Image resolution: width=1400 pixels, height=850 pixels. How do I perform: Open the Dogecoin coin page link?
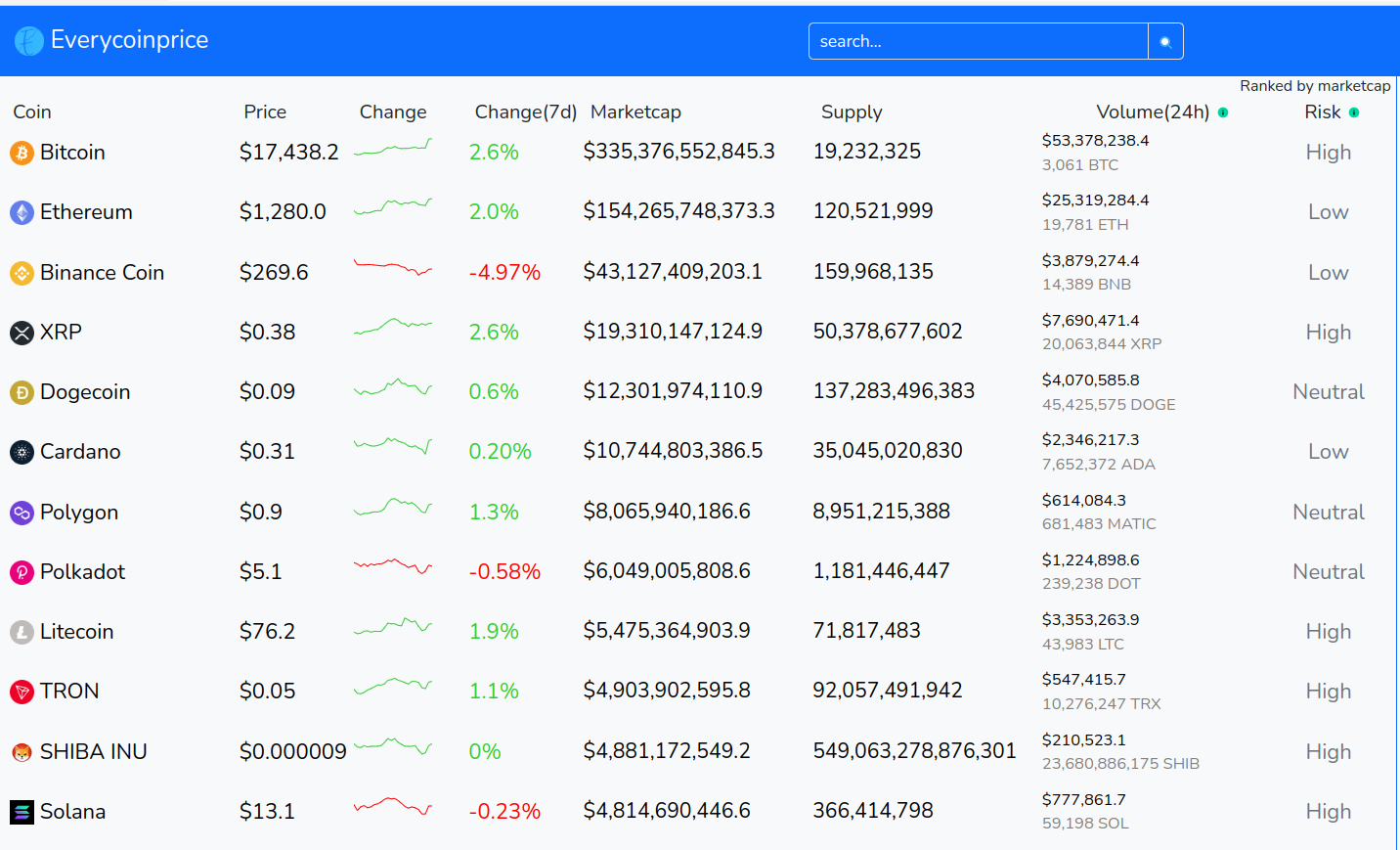pos(85,392)
